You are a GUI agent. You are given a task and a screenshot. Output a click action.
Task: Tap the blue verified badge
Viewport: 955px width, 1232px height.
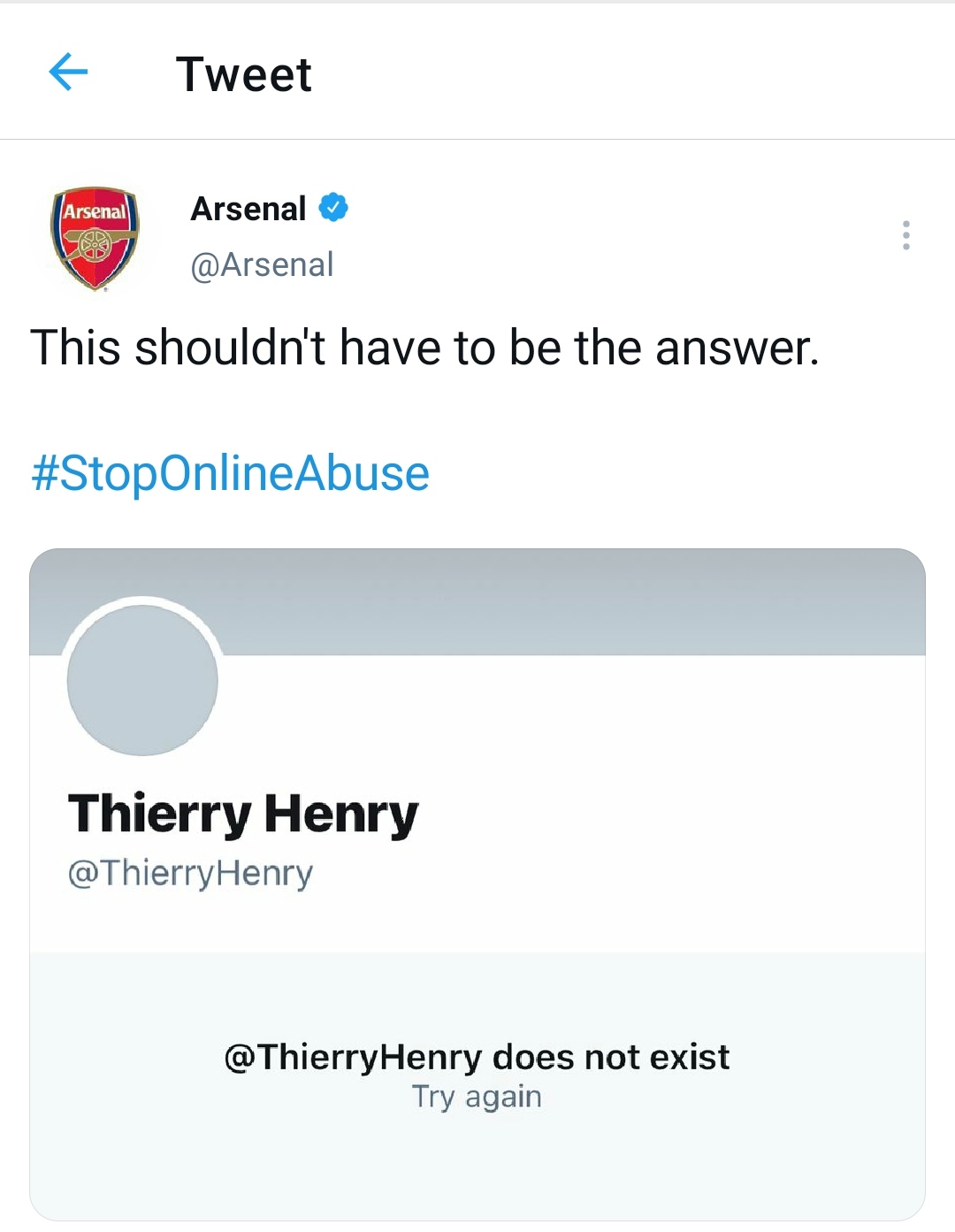333,208
